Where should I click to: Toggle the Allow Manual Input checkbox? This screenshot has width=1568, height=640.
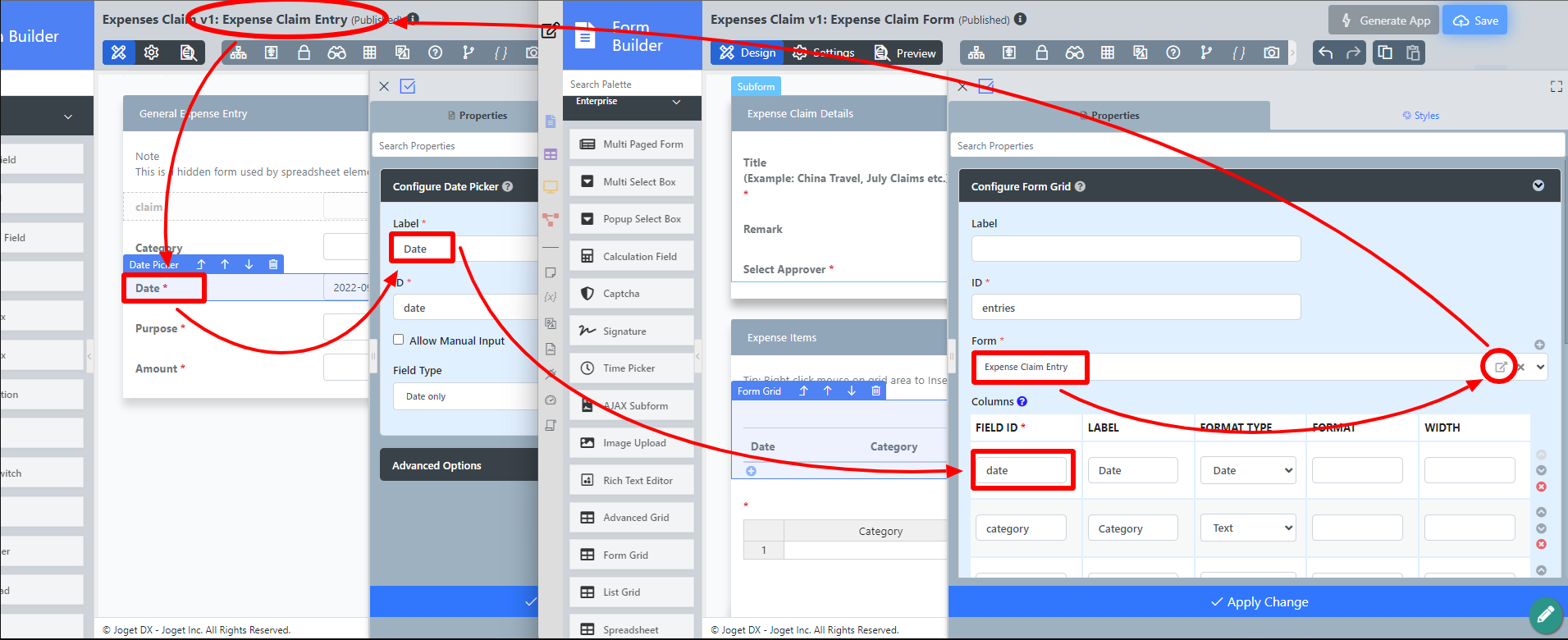(398, 340)
